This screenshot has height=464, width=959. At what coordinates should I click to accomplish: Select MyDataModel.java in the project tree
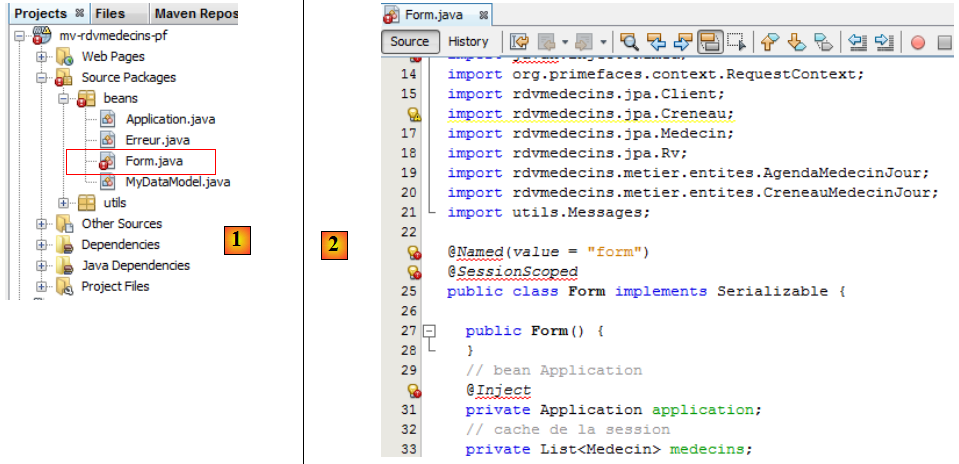[x=178, y=182]
